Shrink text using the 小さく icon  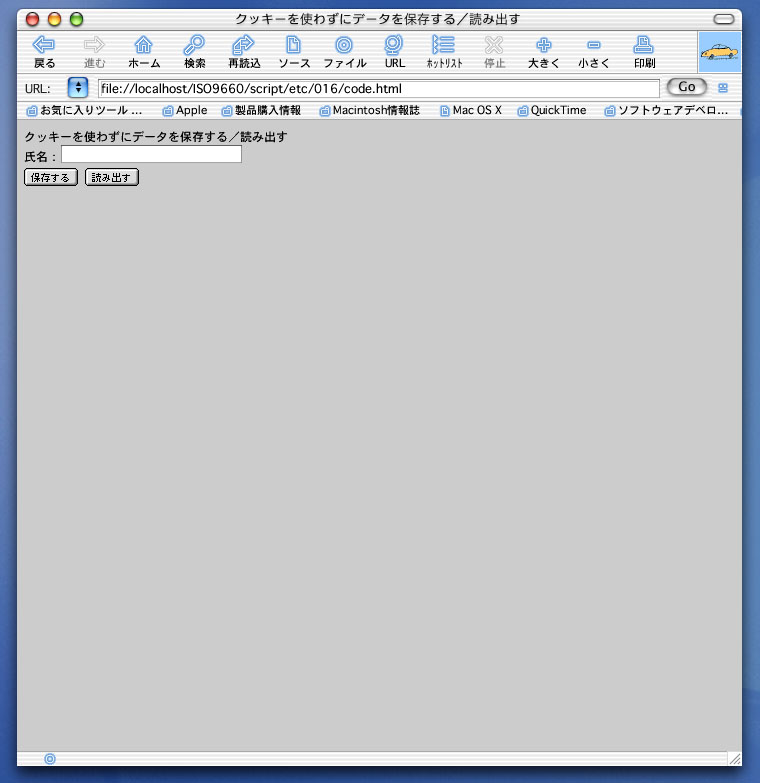pyautogui.click(x=594, y=50)
